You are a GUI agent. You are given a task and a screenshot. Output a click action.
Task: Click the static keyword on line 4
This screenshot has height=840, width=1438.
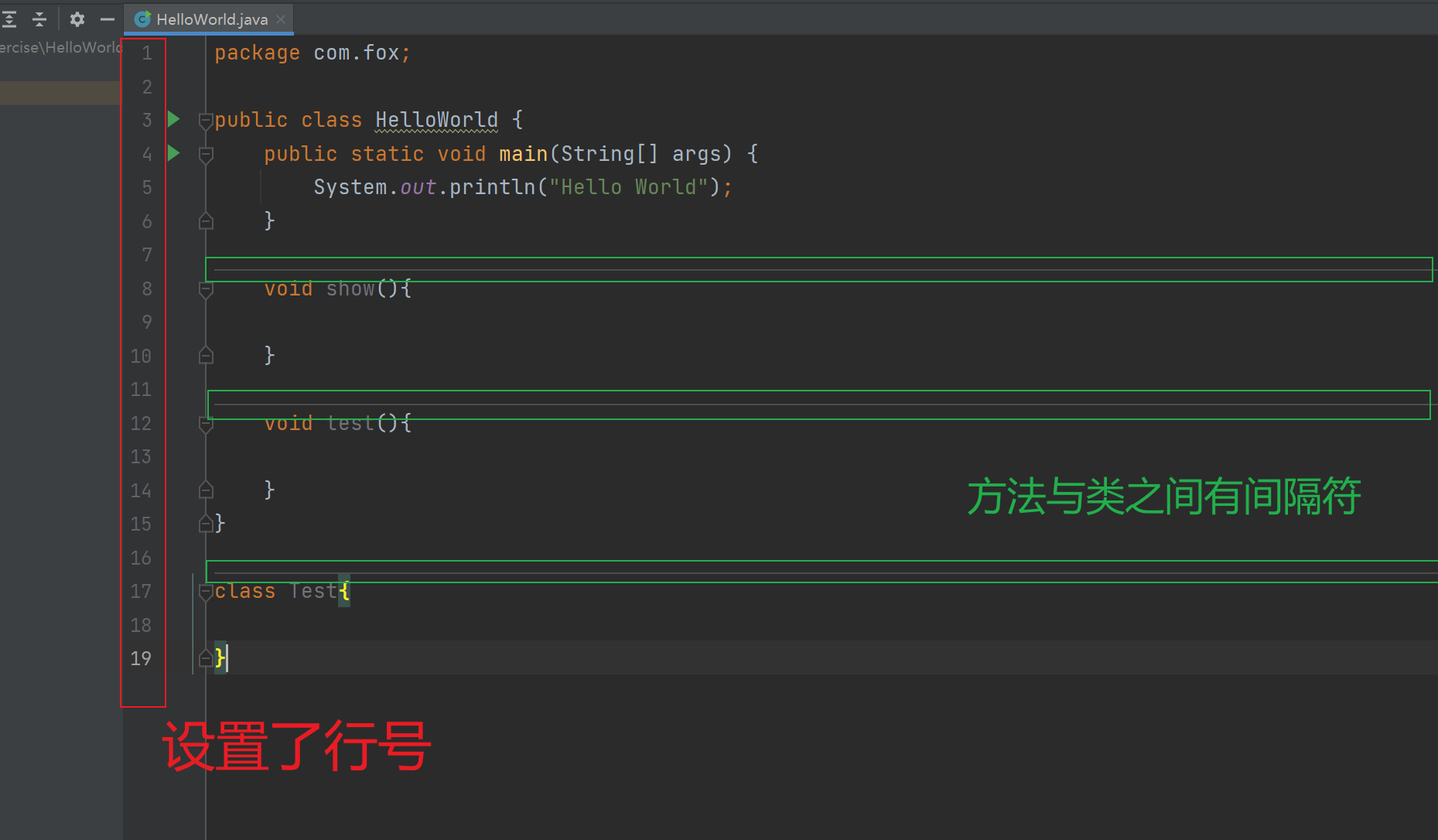[x=387, y=154]
